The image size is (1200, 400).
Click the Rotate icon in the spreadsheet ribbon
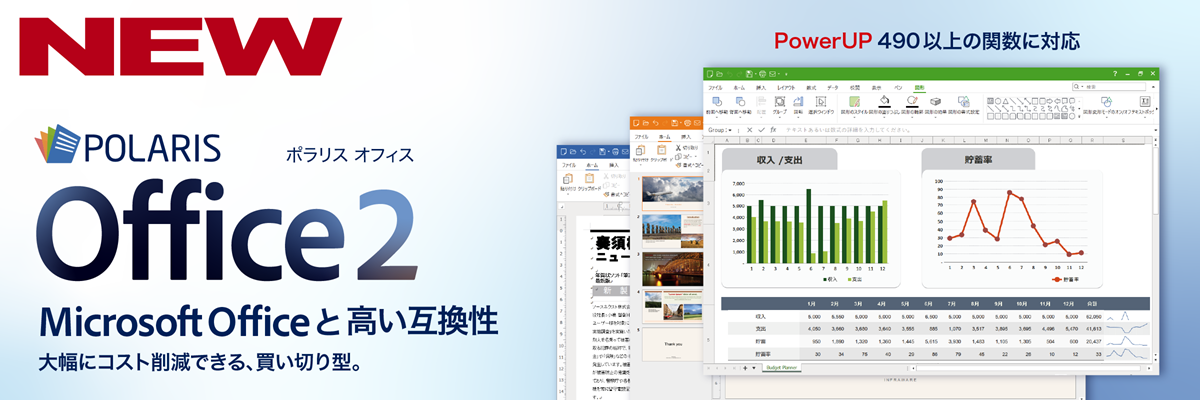798,101
